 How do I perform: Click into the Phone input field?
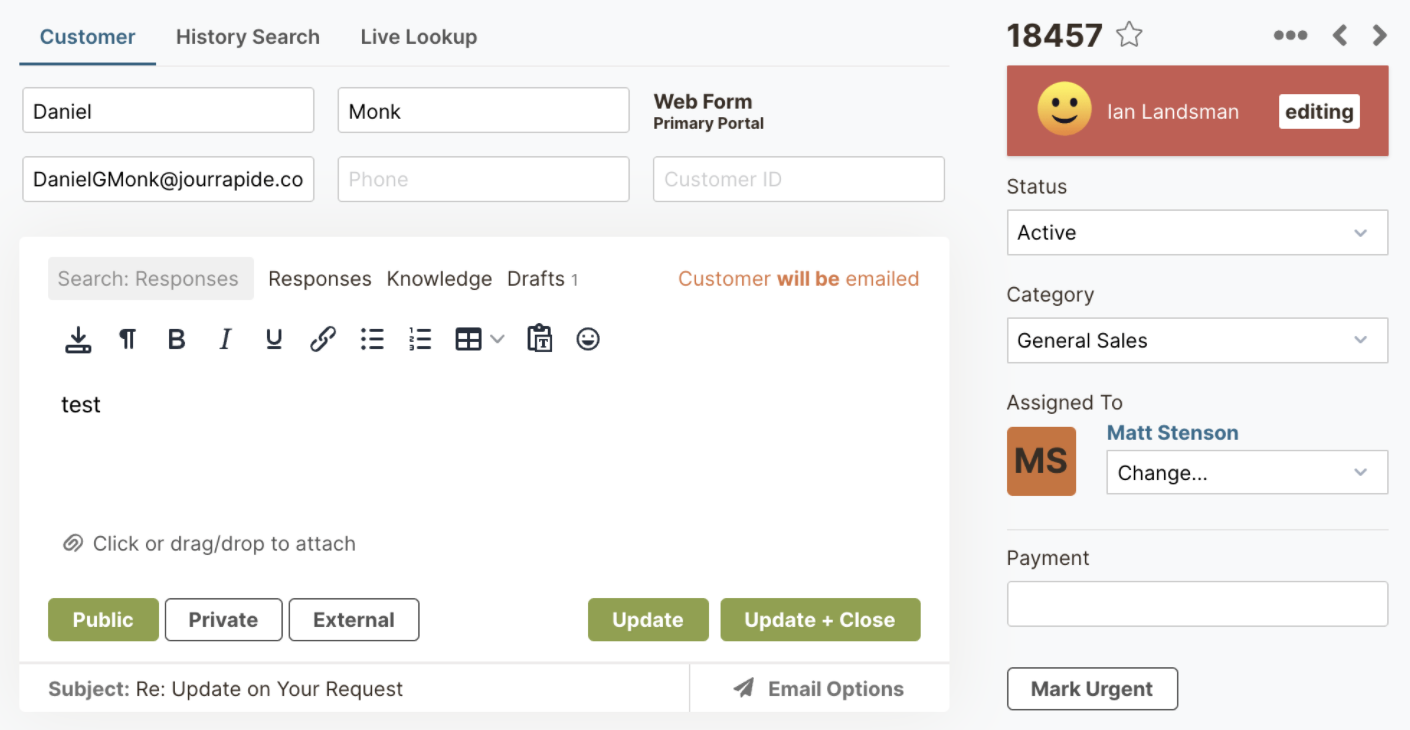pos(483,180)
